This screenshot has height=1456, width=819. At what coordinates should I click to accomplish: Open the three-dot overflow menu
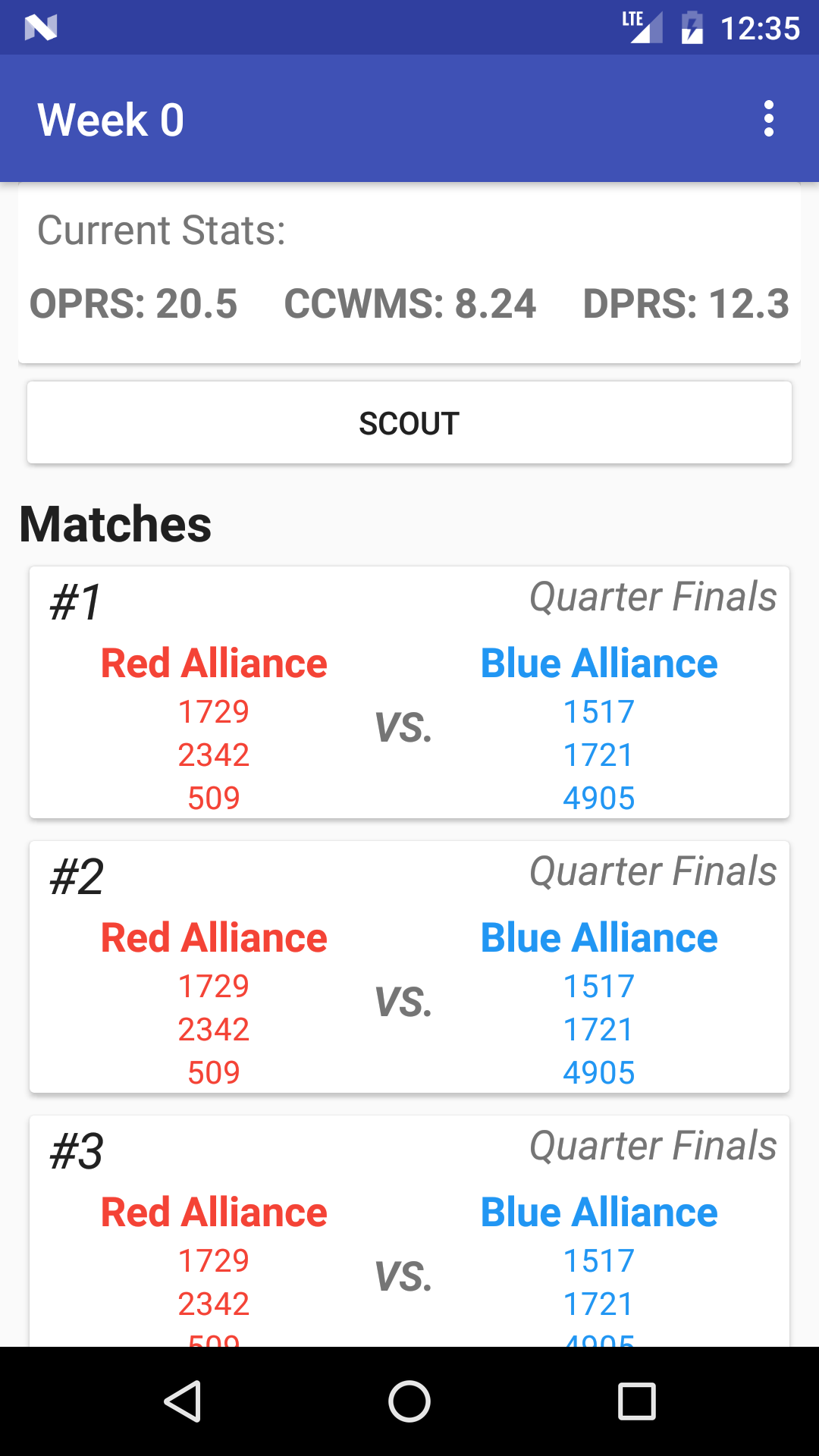768,119
